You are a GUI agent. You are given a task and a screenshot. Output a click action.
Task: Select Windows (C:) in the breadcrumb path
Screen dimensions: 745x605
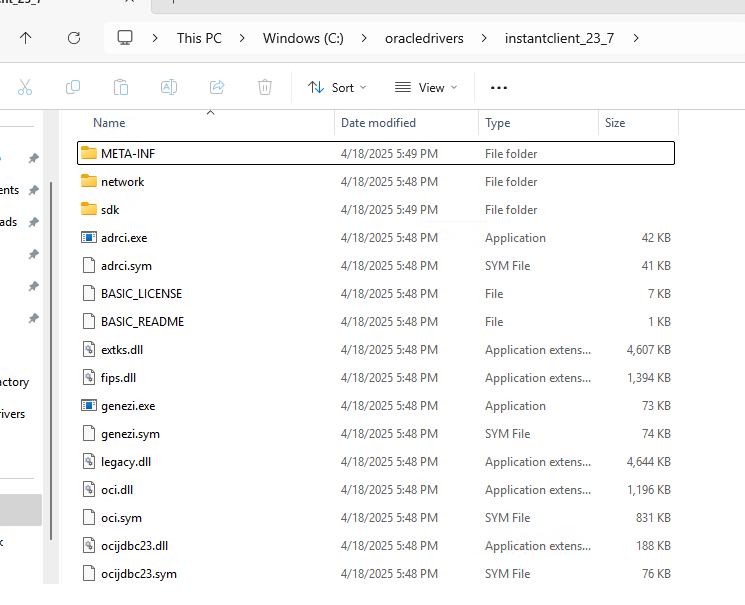pos(303,38)
